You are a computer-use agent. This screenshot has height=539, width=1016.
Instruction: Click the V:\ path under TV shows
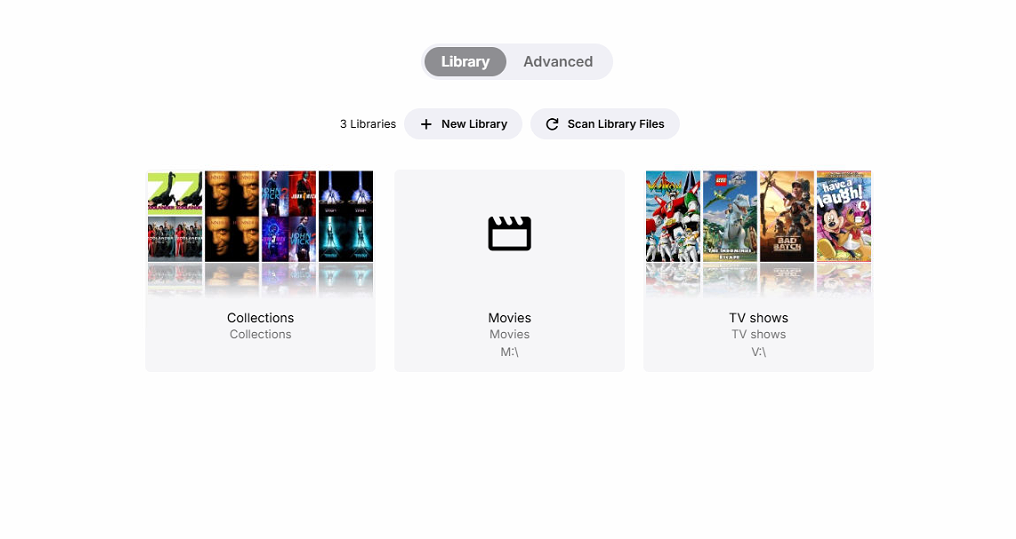click(758, 352)
